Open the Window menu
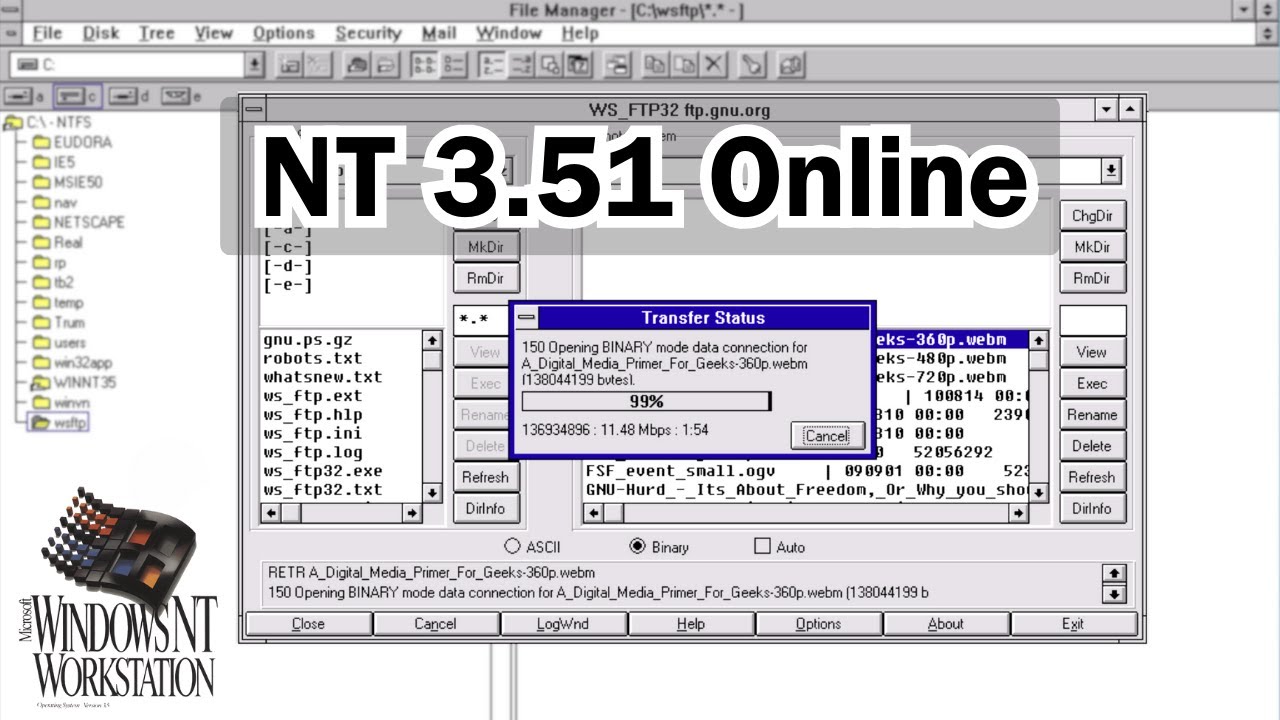The image size is (1280, 720). pyautogui.click(x=509, y=33)
